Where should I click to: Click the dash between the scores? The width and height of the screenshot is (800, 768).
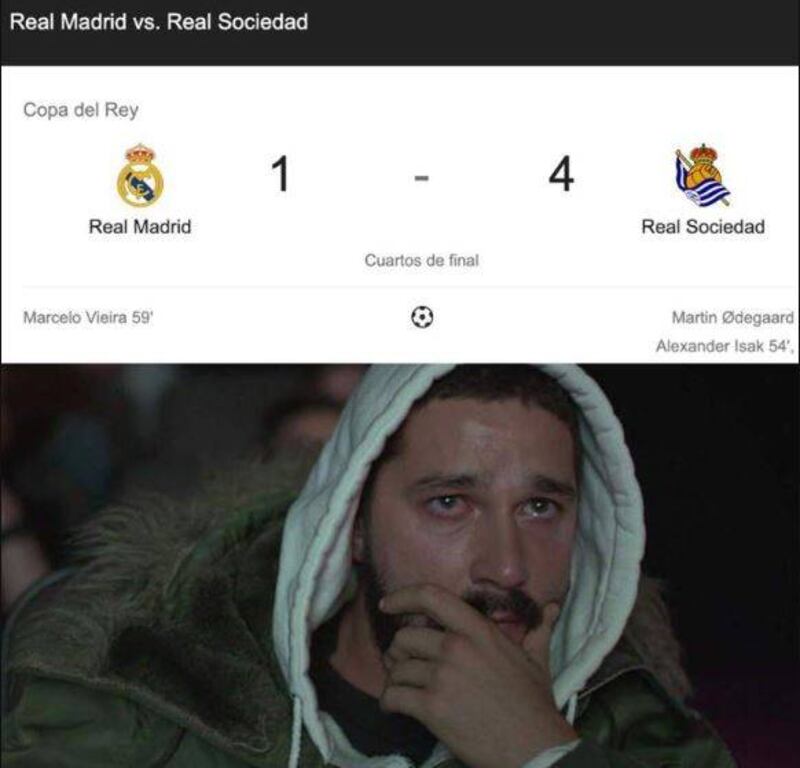click(421, 178)
